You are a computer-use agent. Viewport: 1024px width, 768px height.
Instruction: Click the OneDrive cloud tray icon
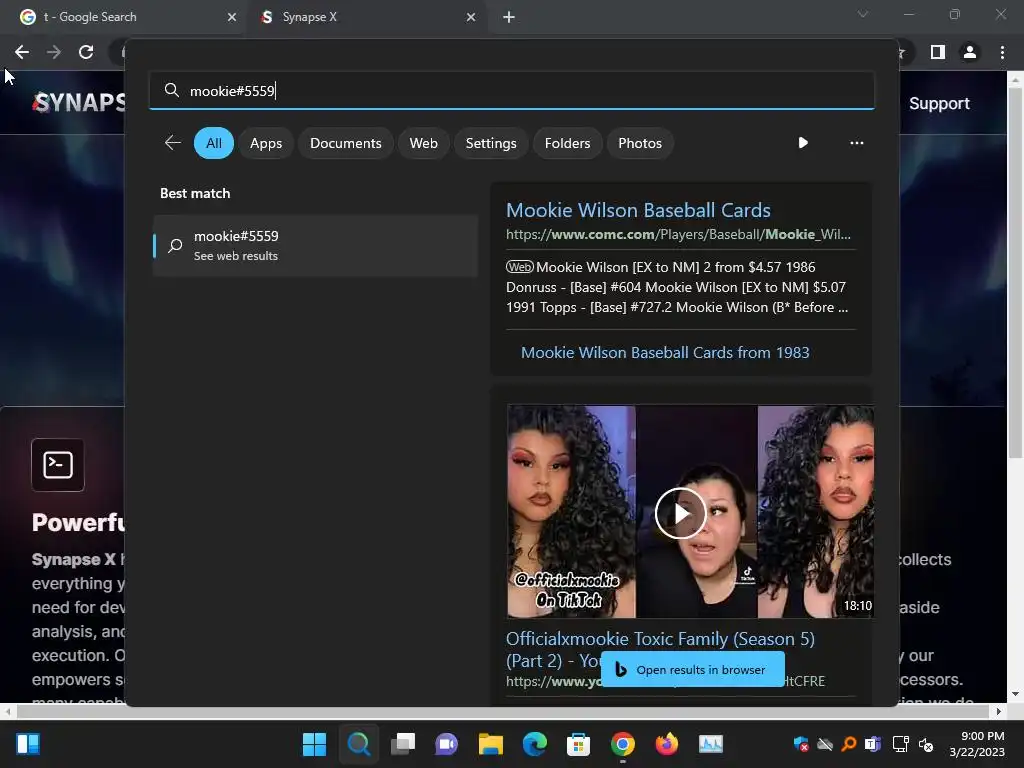(x=825, y=744)
